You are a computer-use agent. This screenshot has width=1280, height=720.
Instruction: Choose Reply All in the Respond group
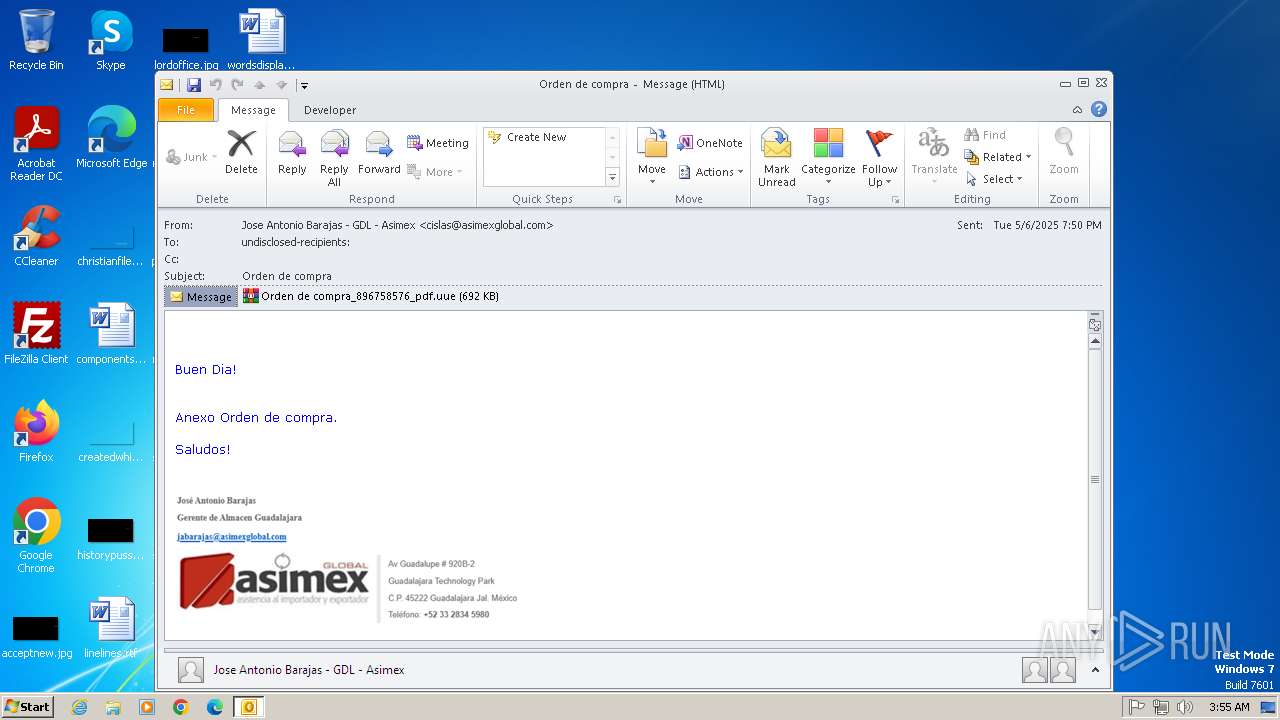point(334,158)
